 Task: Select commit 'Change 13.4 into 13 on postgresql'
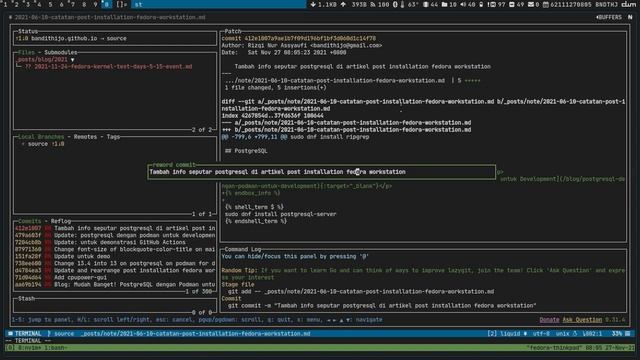coord(115,263)
